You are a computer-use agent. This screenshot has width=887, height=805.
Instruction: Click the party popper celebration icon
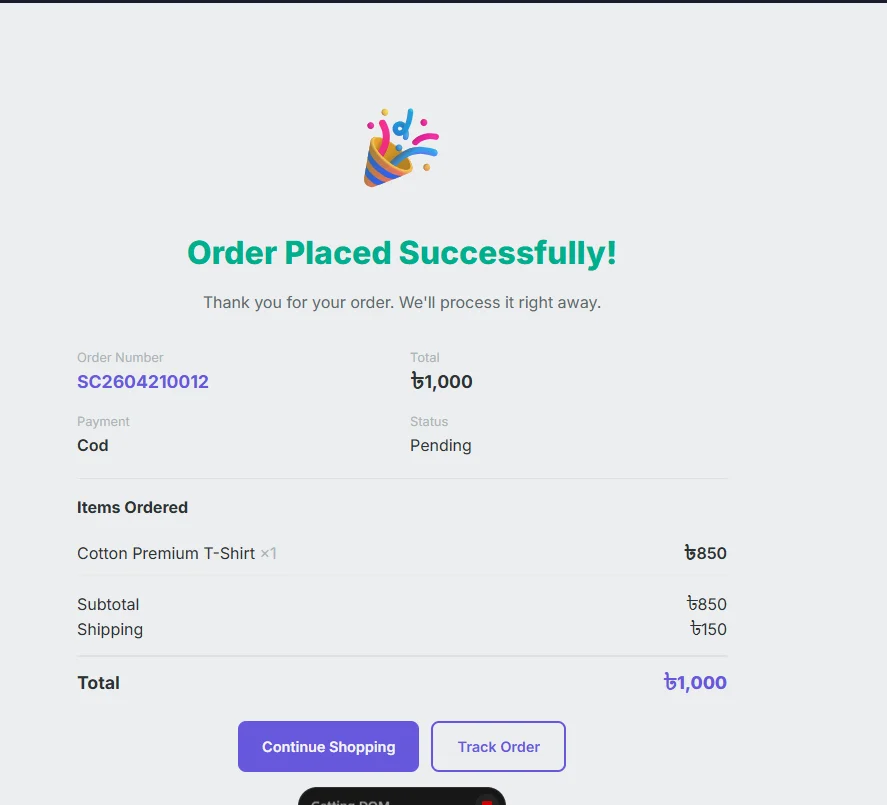click(x=401, y=148)
